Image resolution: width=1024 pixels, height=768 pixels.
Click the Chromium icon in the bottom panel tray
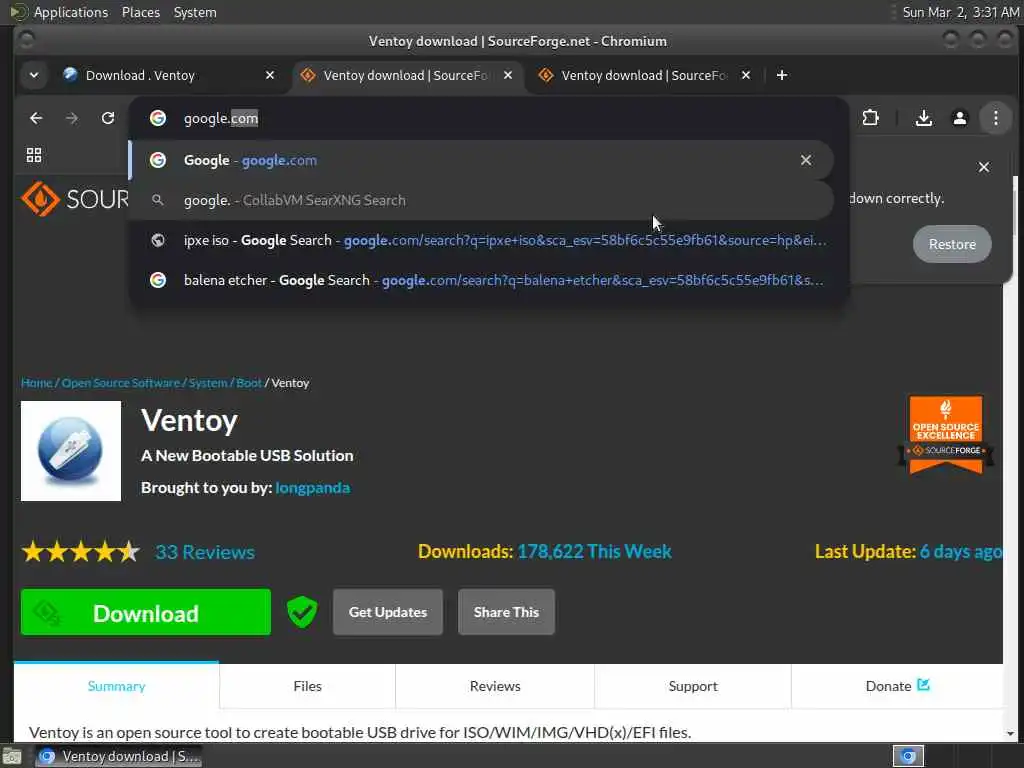[x=908, y=756]
